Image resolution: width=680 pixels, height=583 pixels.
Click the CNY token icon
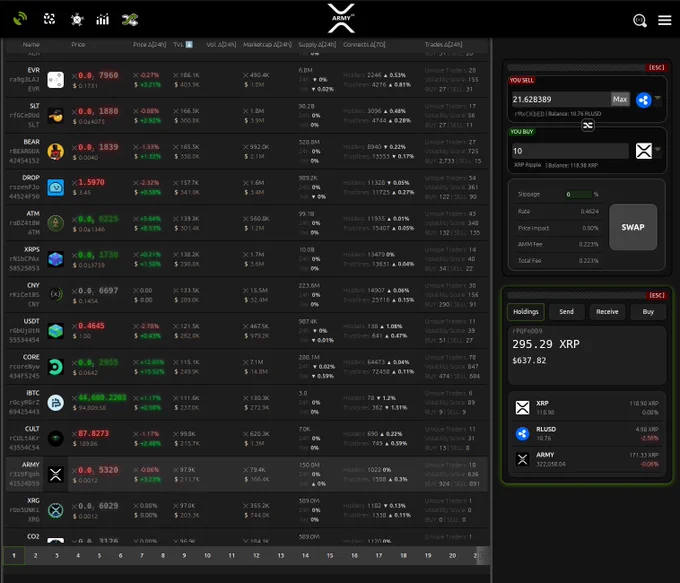pos(56,295)
